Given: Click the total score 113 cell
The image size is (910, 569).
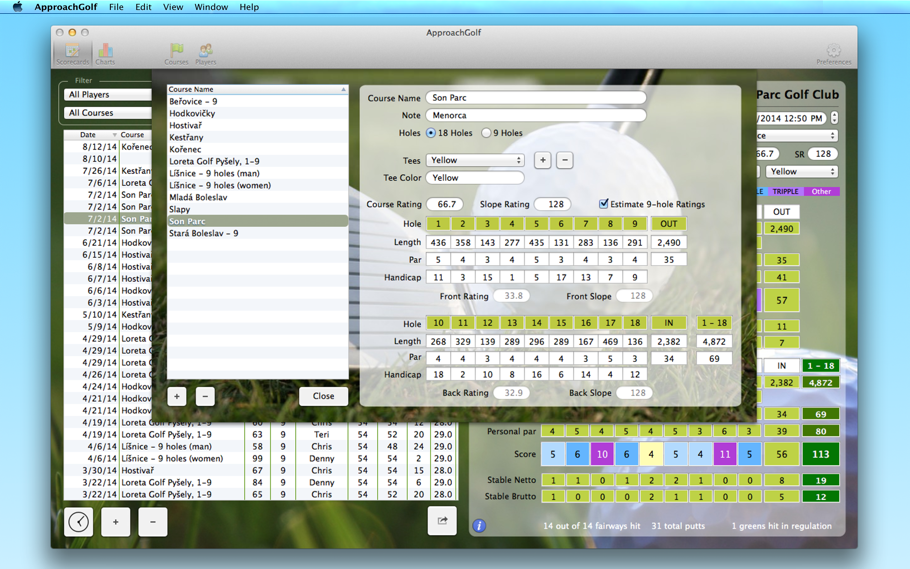Looking at the screenshot, I should (820, 455).
